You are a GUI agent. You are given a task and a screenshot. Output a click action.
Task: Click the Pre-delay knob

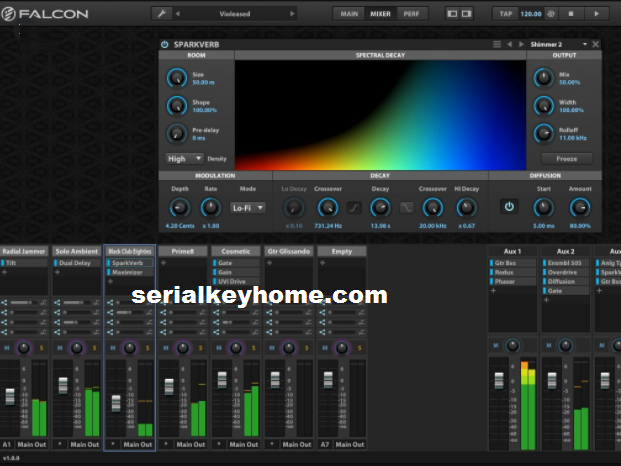coord(177,133)
